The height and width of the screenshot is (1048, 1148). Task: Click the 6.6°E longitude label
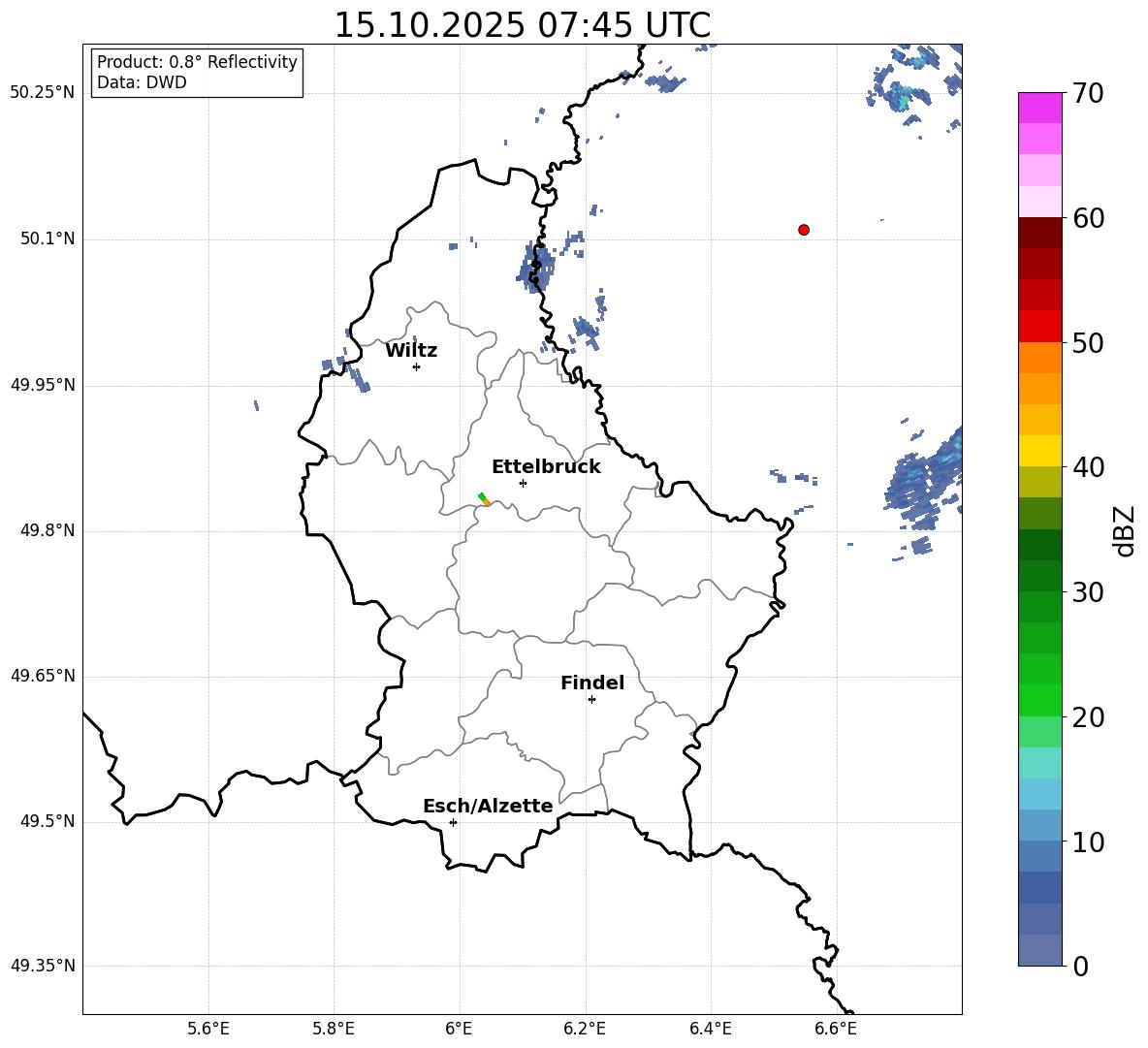(x=836, y=1029)
